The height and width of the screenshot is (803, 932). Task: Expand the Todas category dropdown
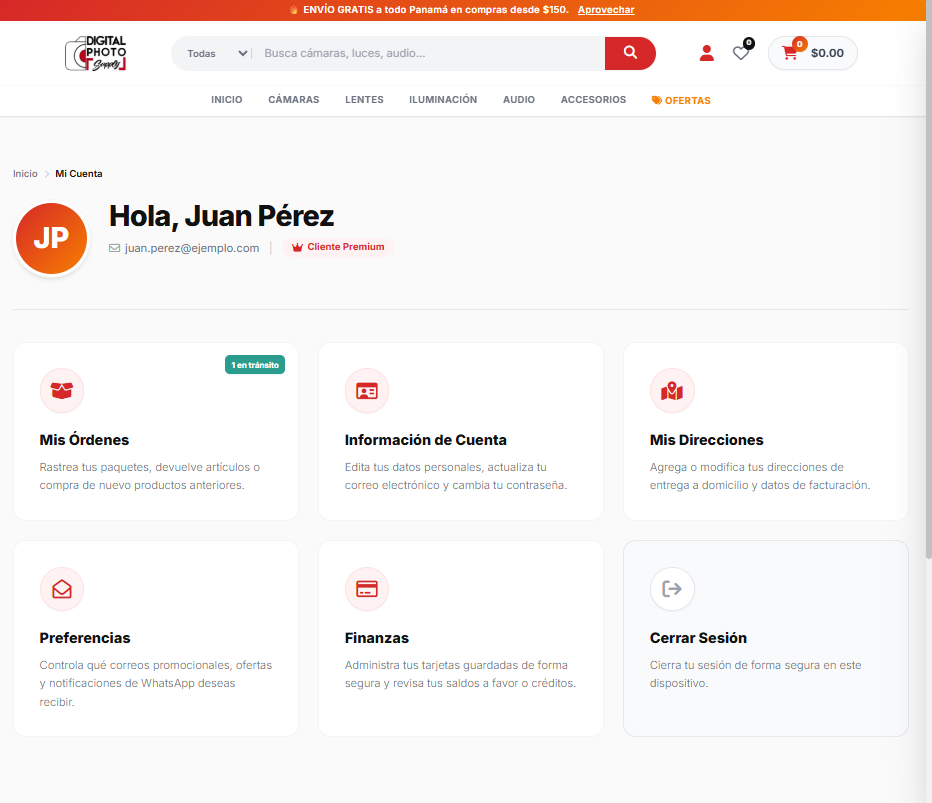click(217, 53)
